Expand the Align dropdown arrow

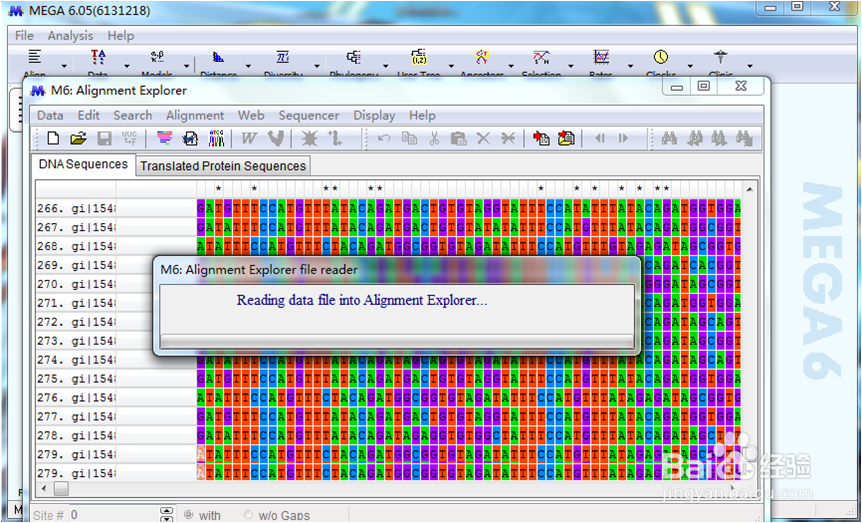point(64,66)
